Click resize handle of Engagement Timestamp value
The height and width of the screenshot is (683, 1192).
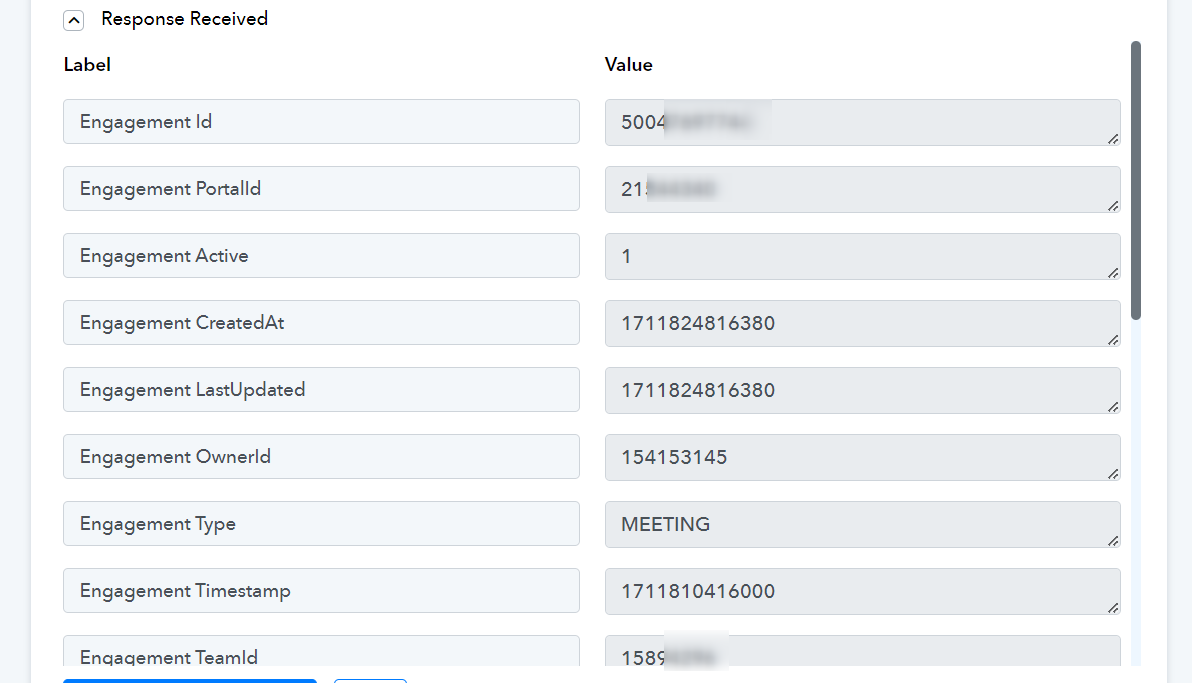tap(1113, 607)
